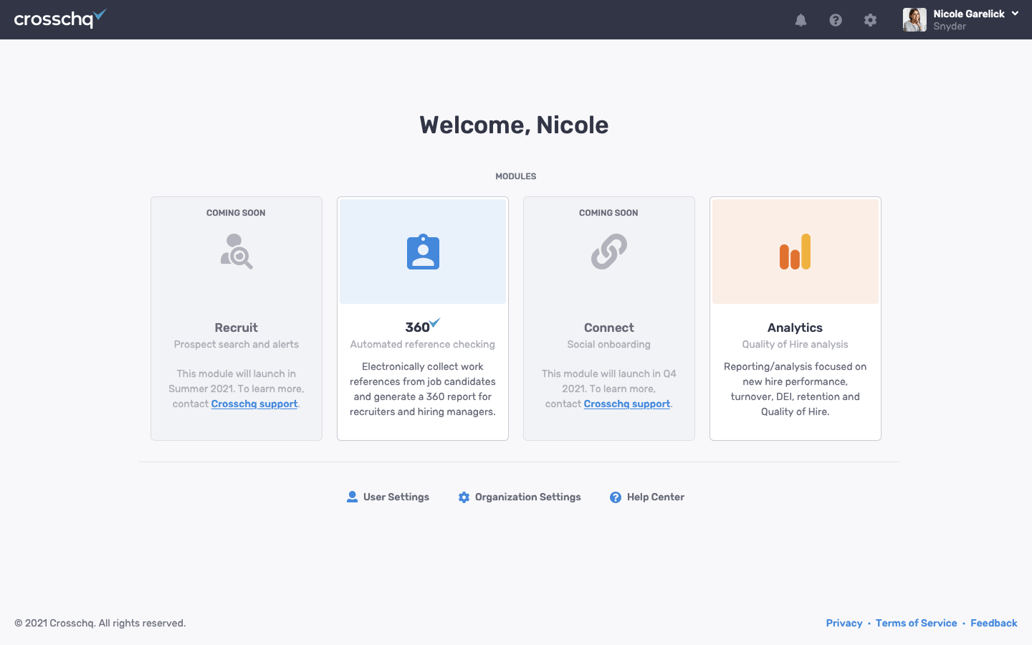Viewport: 1032px width, 645px height.
Task: Click Crosschq support link in Connect card
Action: tap(627, 404)
